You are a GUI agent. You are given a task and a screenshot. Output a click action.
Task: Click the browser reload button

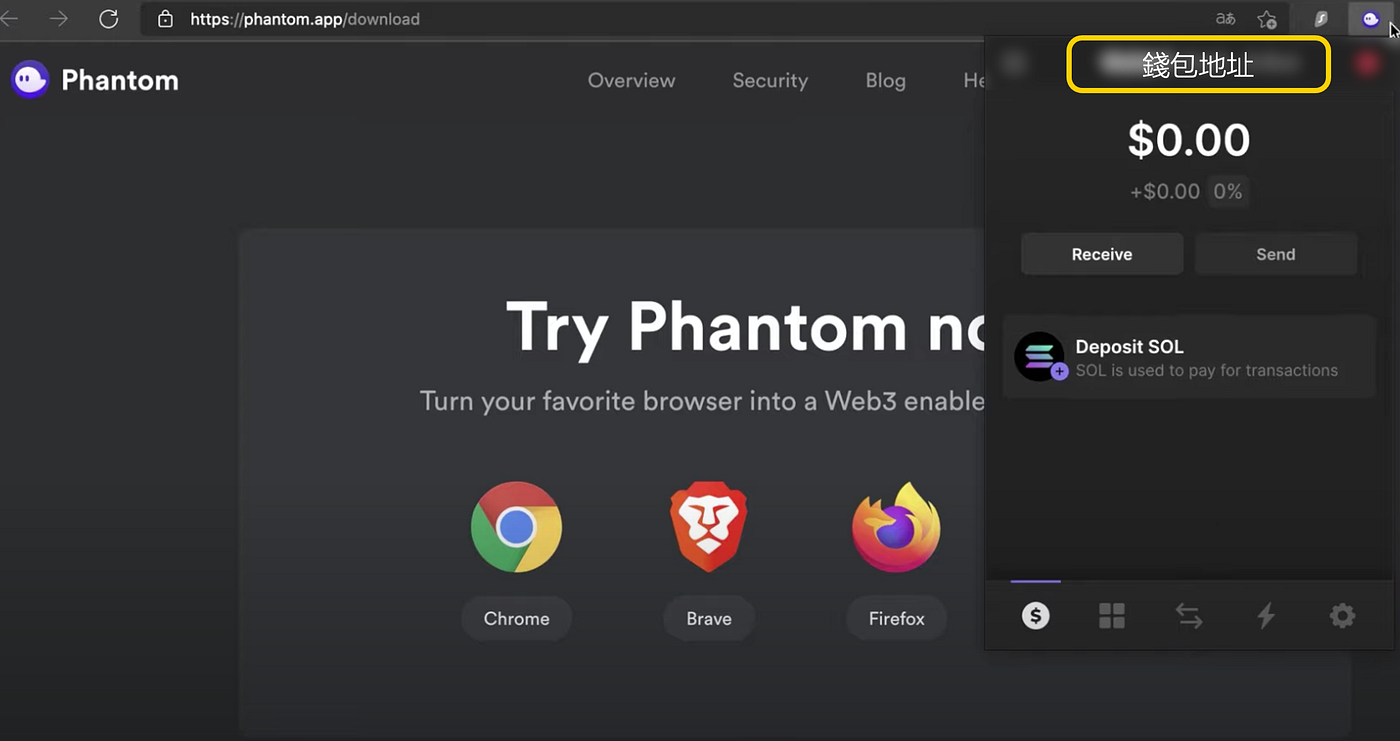point(108,19)
